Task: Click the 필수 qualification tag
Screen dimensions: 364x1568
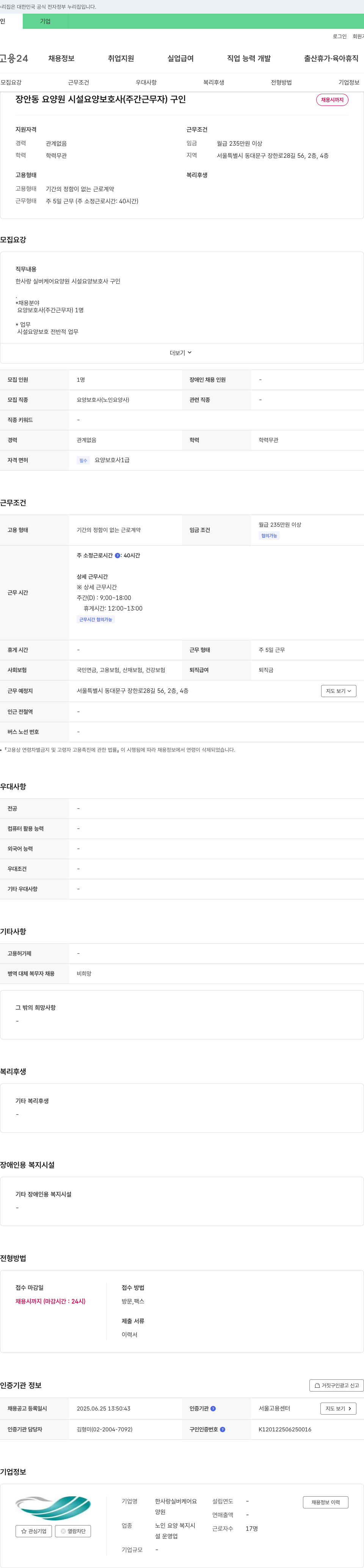Action: 83,461
